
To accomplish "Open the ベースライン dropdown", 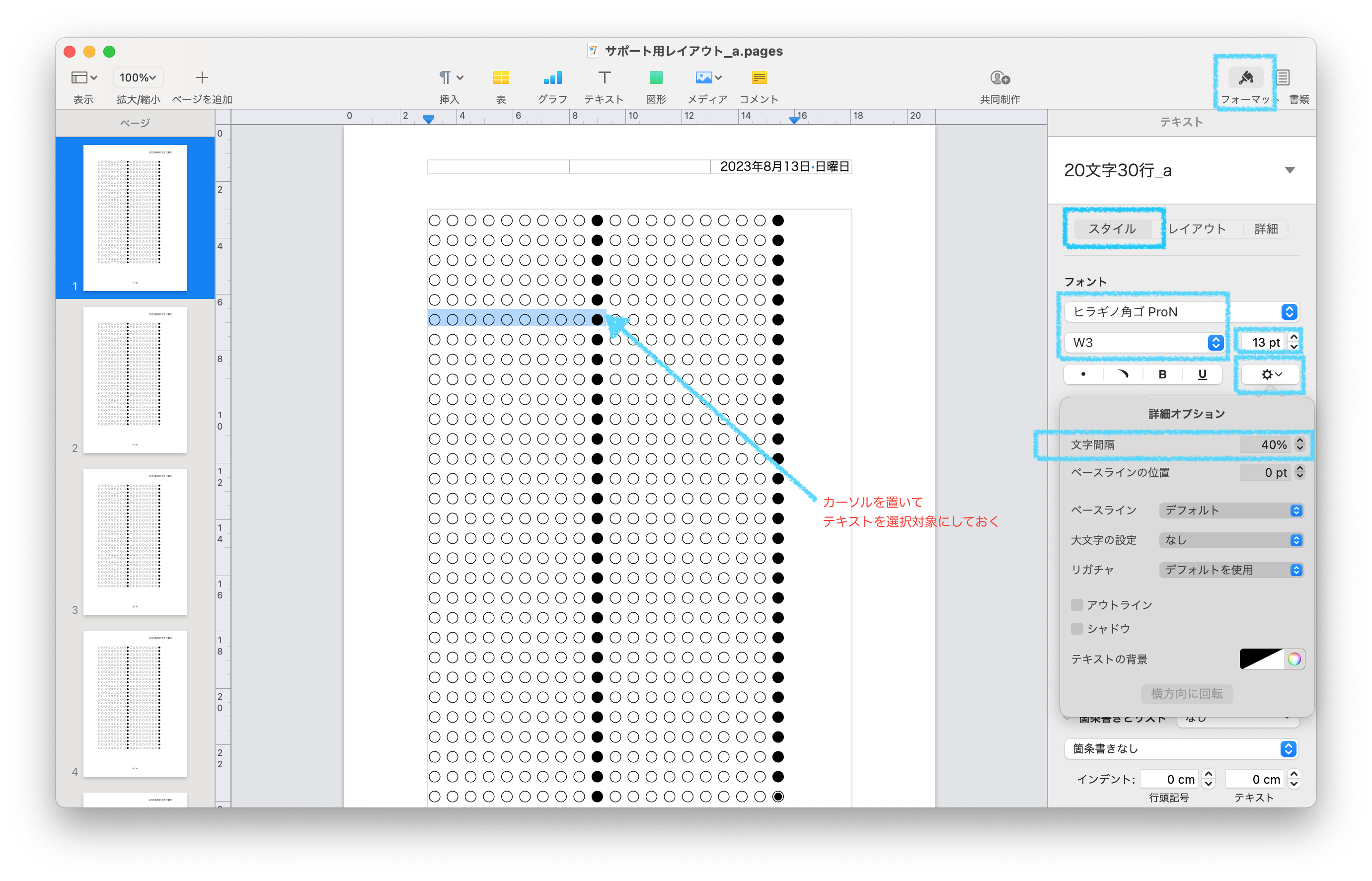I will click(1231, 511).
